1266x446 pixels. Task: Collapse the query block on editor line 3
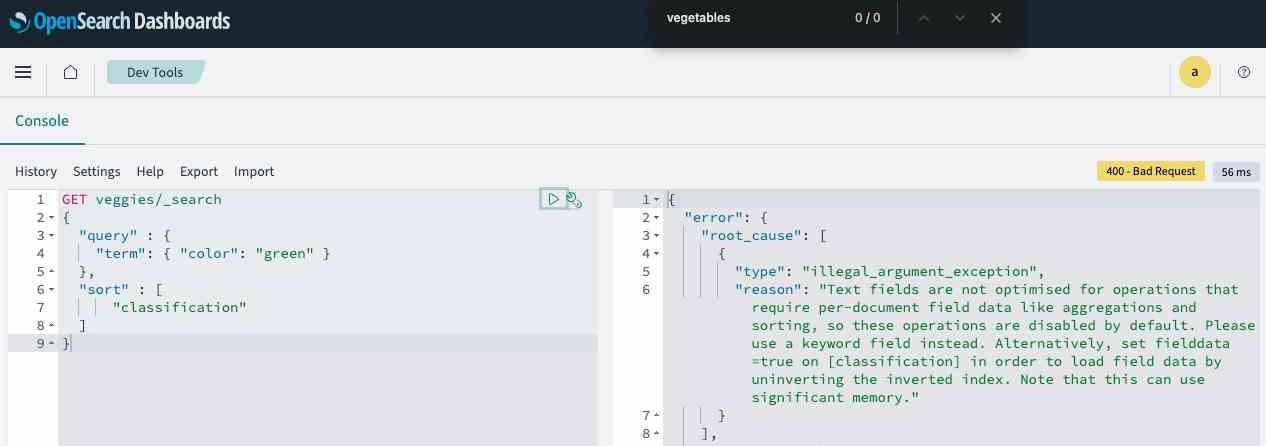[51, 236]
